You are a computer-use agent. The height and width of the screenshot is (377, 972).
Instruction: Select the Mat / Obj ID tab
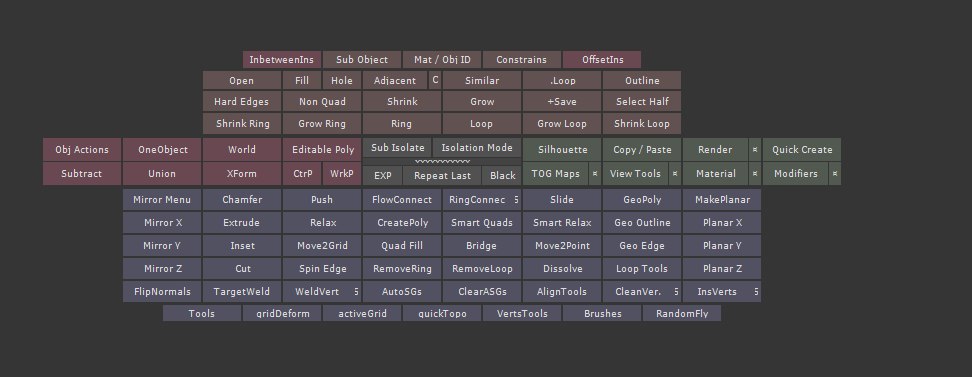click(442, 60)
